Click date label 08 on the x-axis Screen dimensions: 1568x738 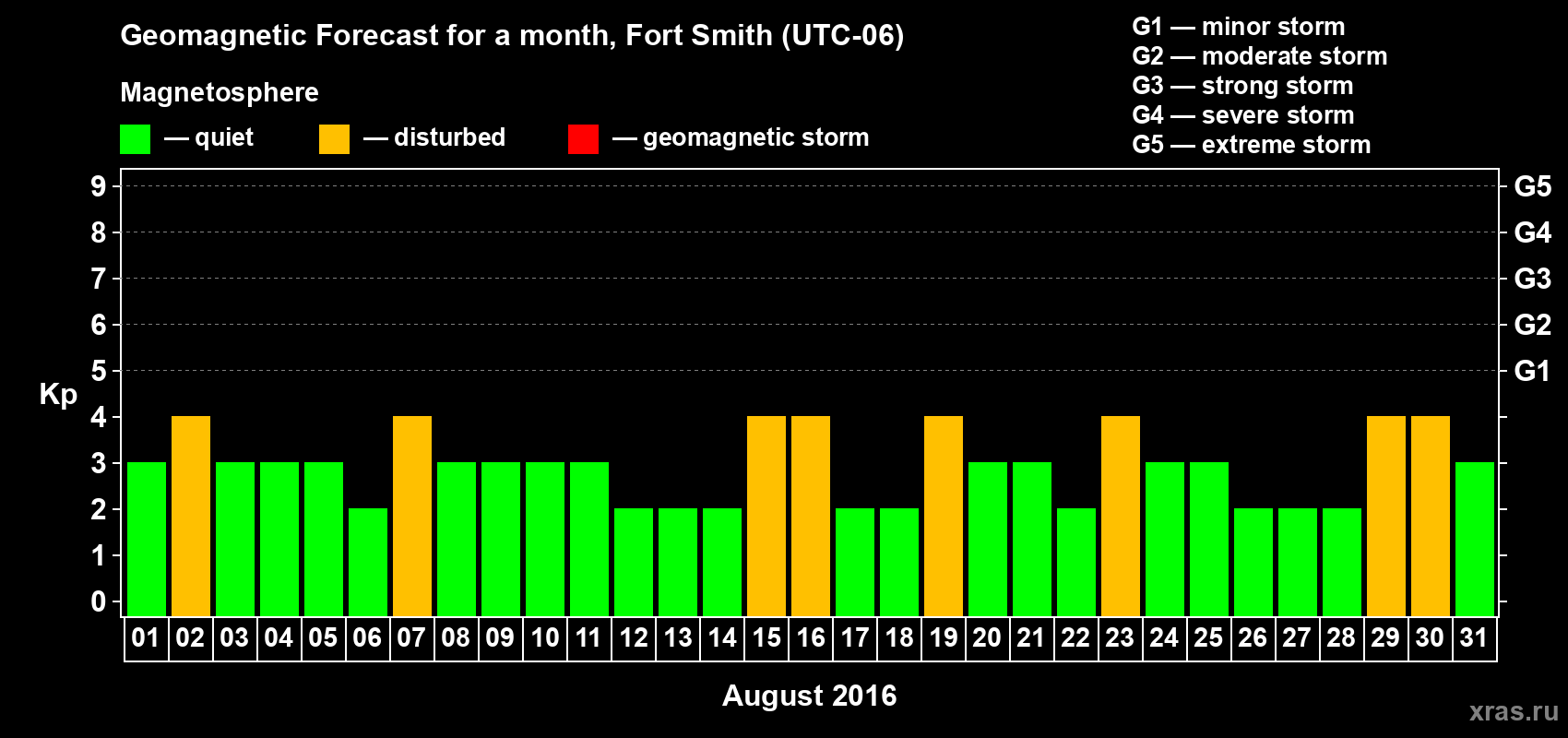pos(456,638)
